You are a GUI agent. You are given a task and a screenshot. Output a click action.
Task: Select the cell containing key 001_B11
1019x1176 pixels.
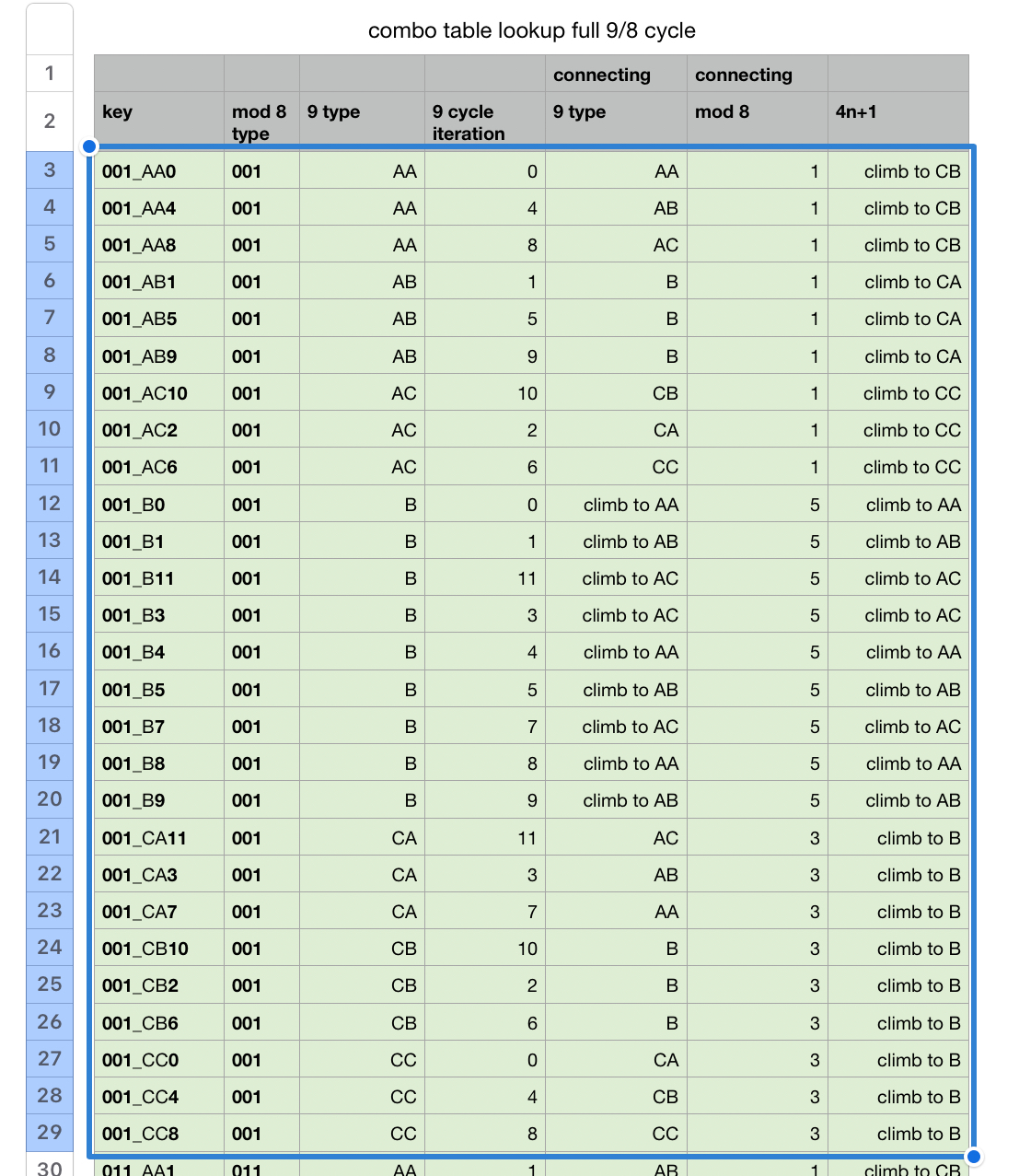click(158, 578)
